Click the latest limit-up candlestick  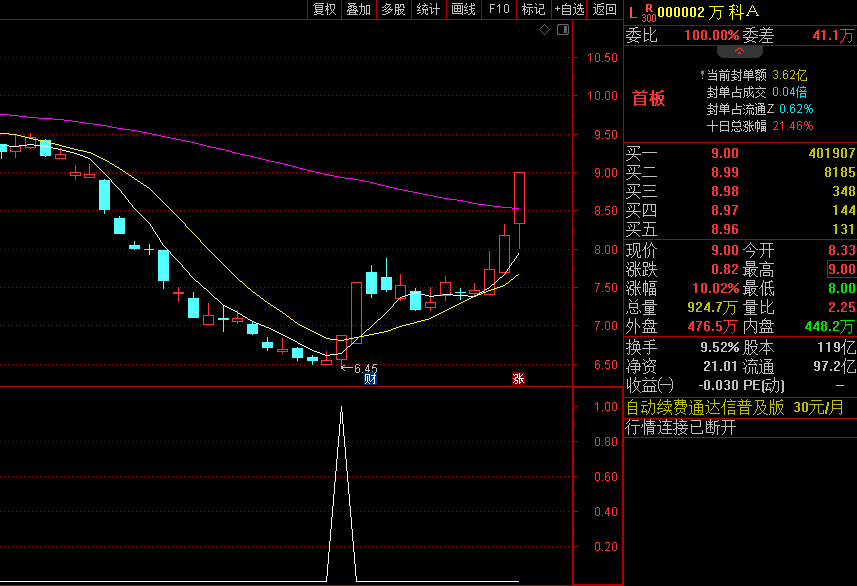tap(519, 197)
